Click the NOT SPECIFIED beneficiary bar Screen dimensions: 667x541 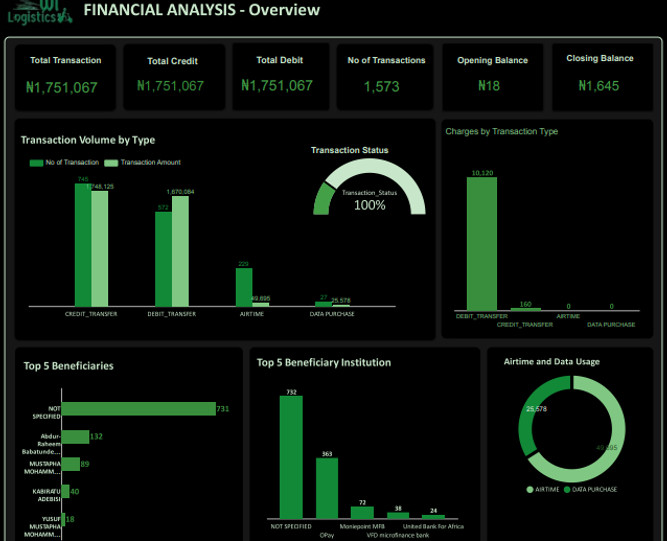139,409
